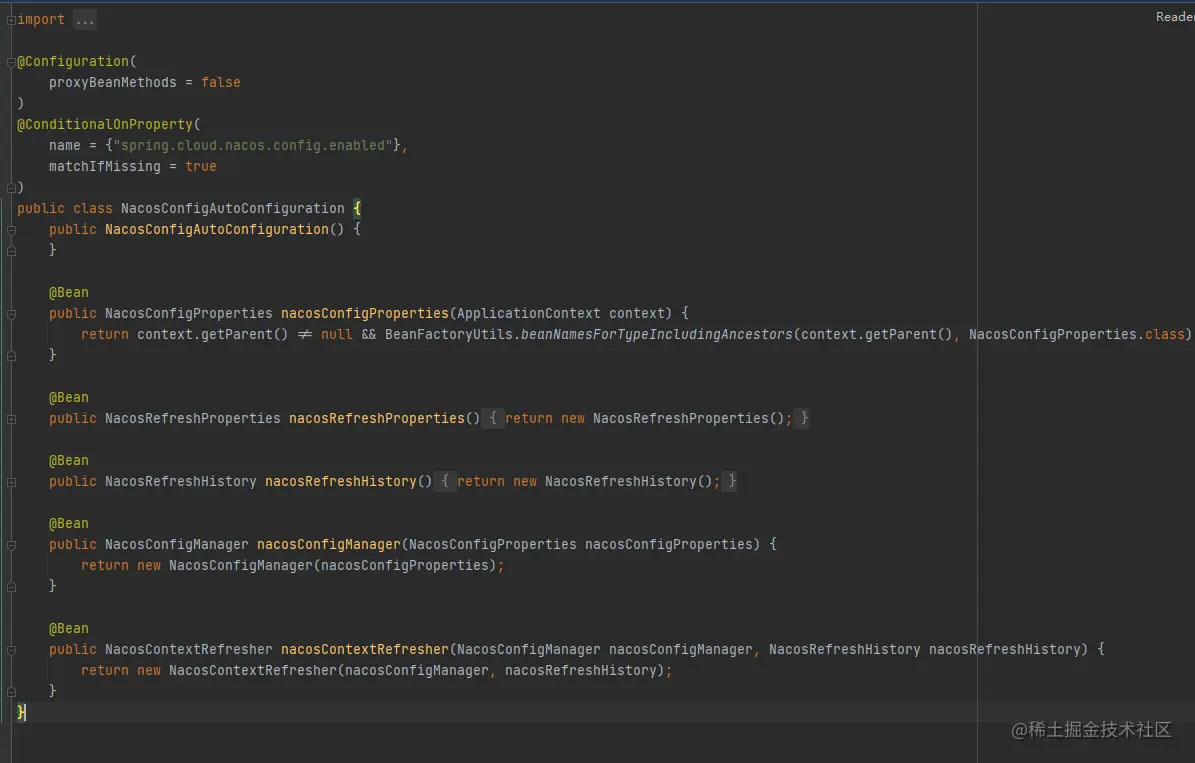Image resolution: width=1195 pixels, height=763 pixels.
Task: Click the @Bean above nacosRefreshHistory method
Action: (69, 461)
